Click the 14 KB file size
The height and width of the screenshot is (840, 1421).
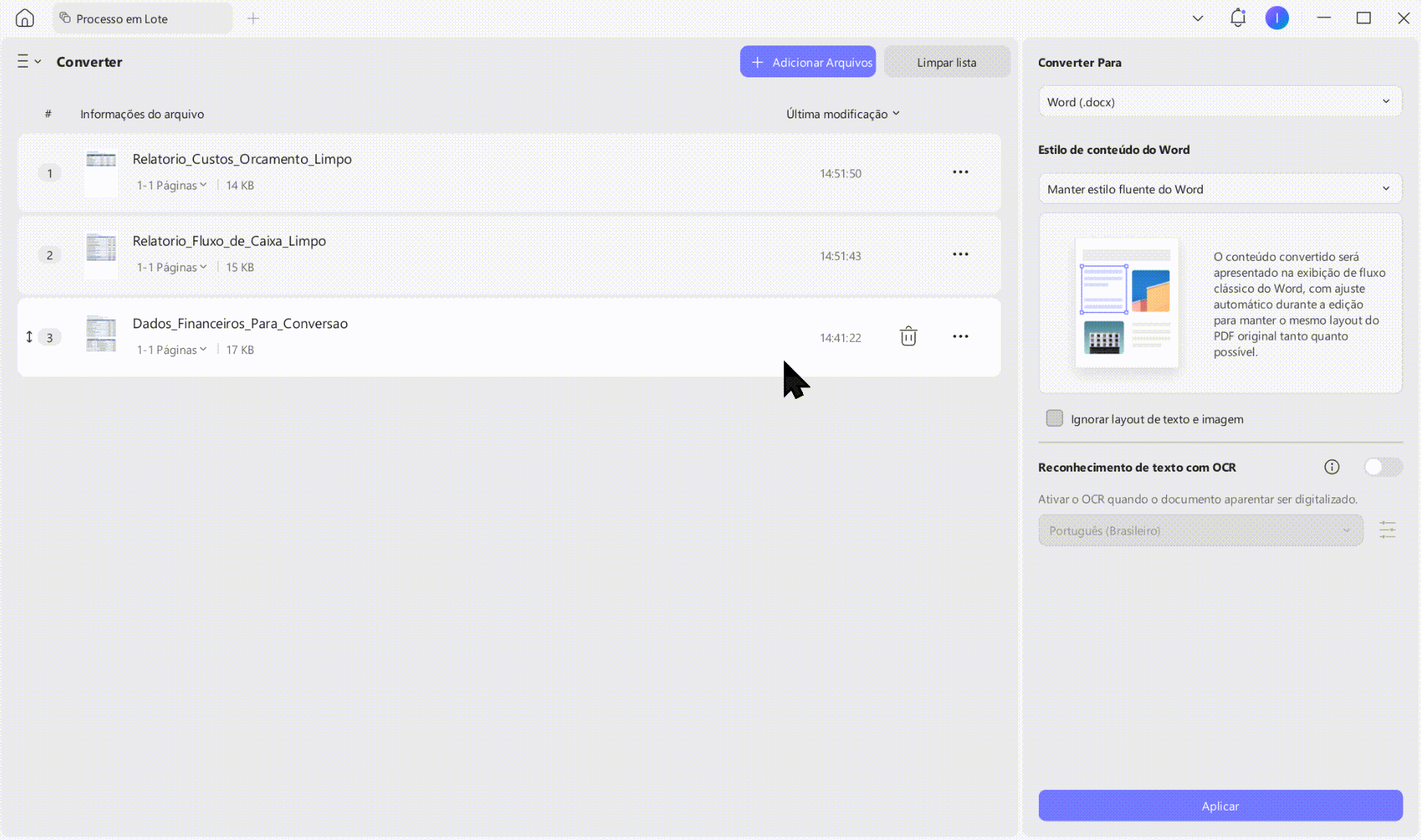coord(240,185)
